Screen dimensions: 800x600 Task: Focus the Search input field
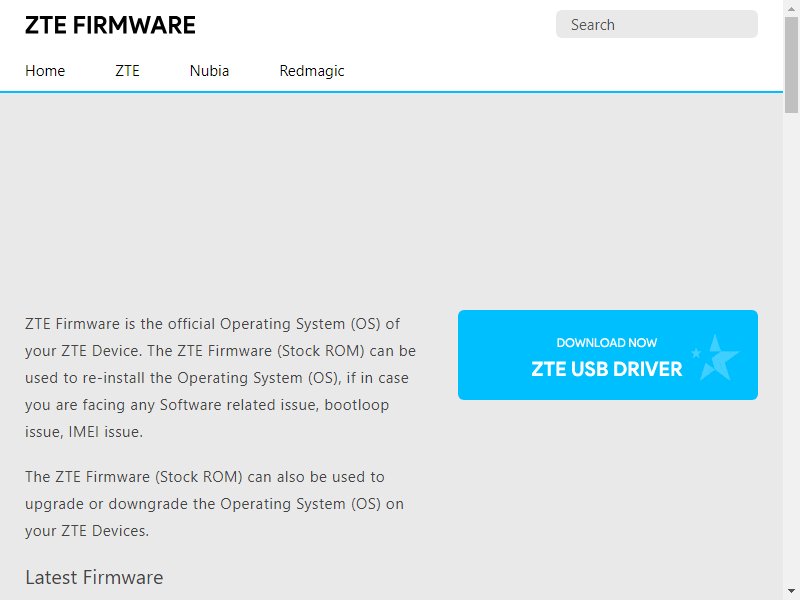point(657,24)
